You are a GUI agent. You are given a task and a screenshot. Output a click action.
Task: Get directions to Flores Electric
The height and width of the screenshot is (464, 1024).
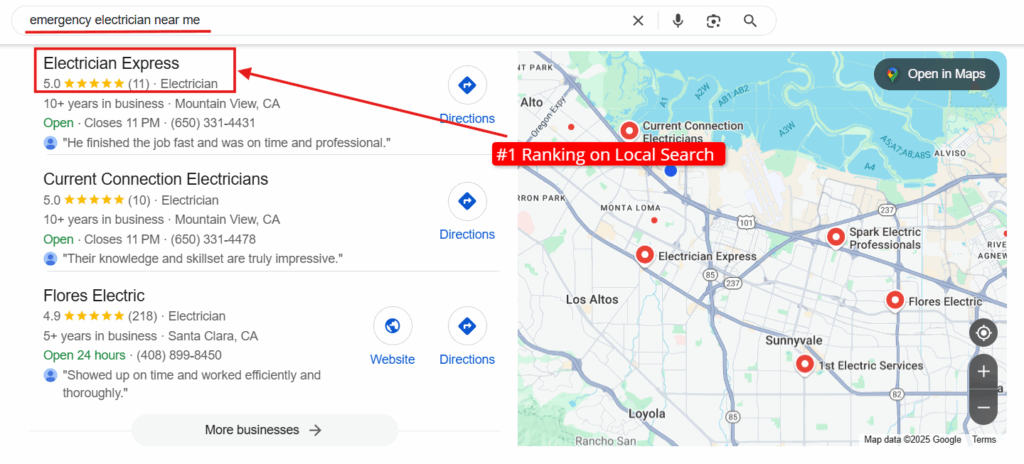pos(467,337)
